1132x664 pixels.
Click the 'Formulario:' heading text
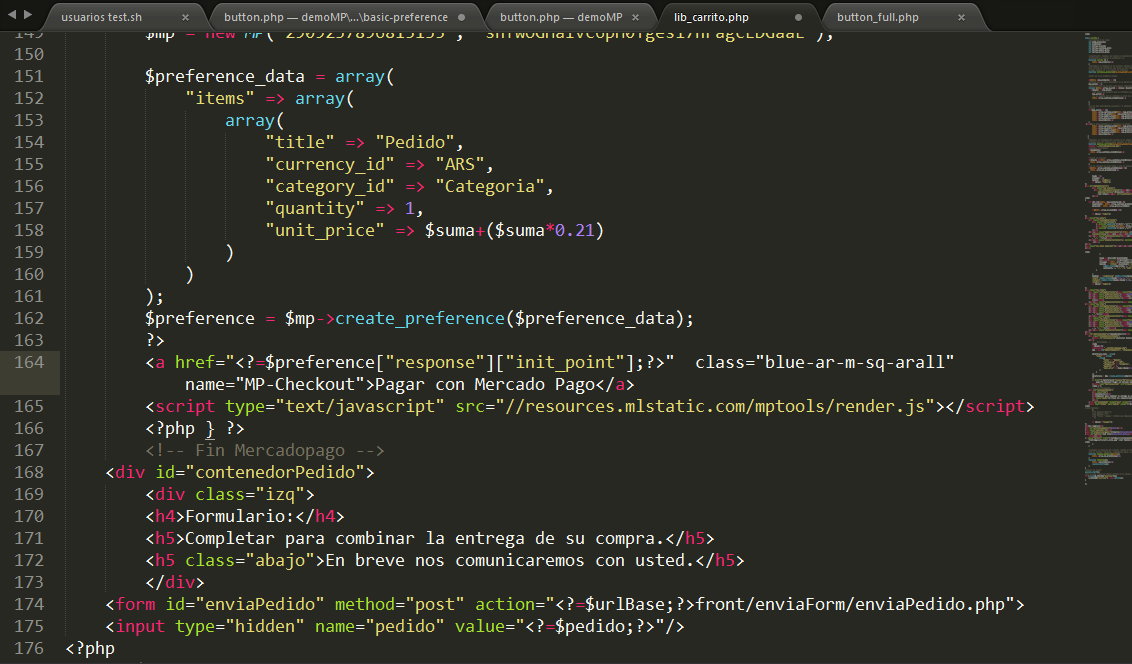pyautogui.click(x=240, y=516)
